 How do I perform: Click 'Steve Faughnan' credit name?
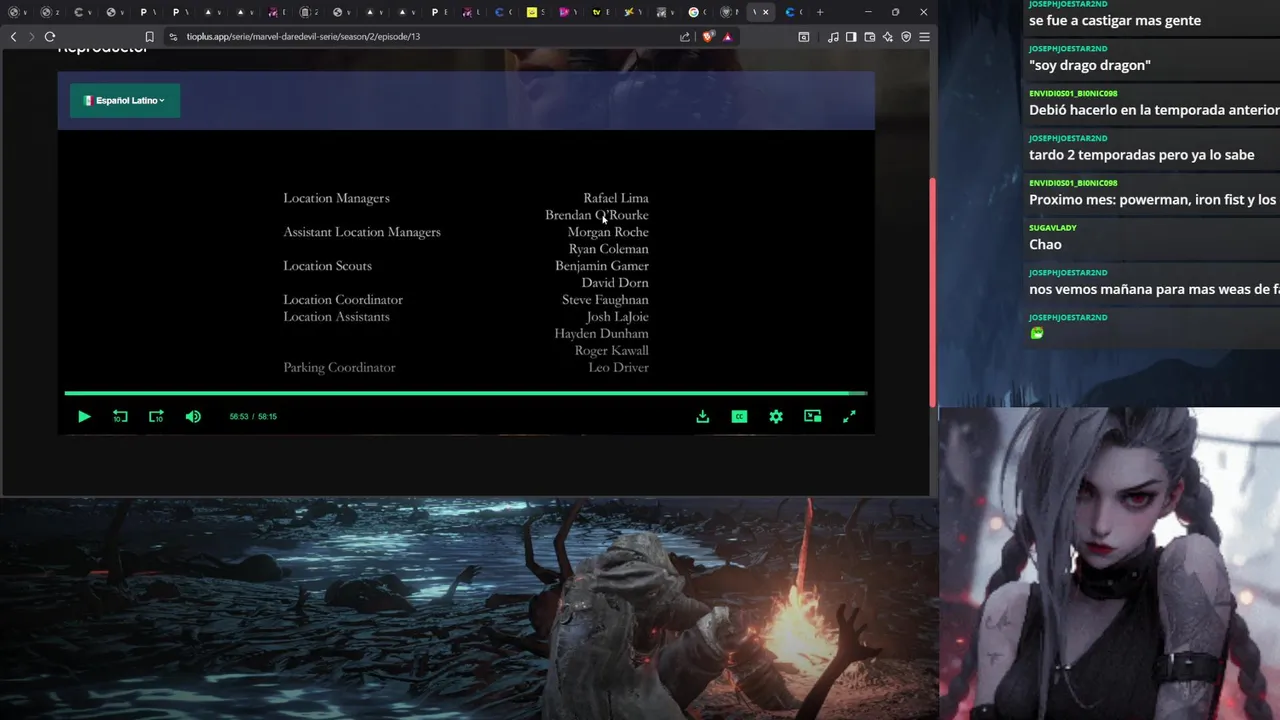605,300
